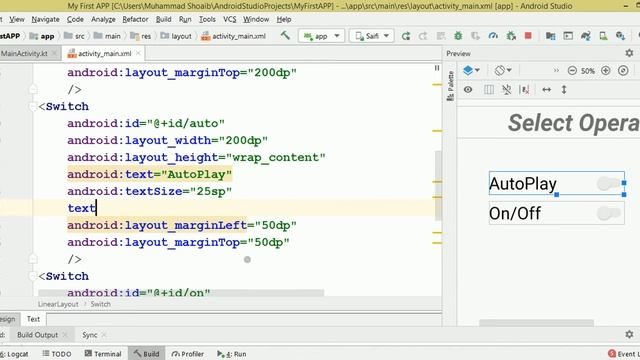Open the Help menu

pos(284,19)
